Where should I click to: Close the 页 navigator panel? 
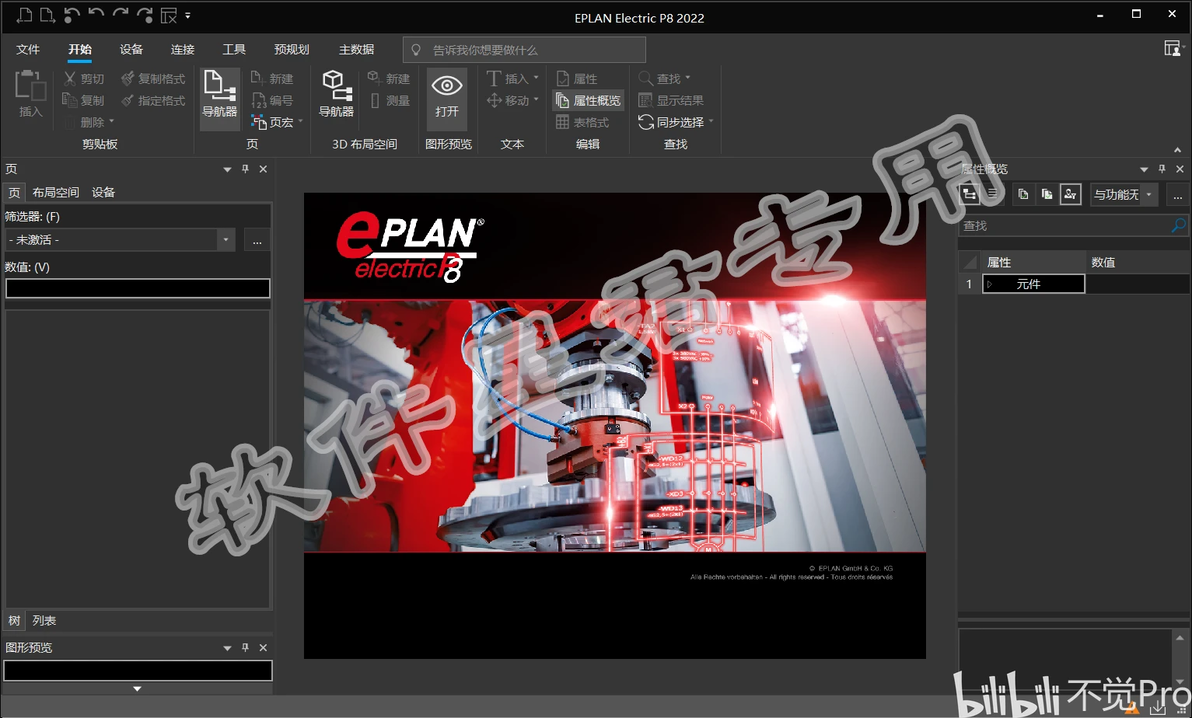263,169
